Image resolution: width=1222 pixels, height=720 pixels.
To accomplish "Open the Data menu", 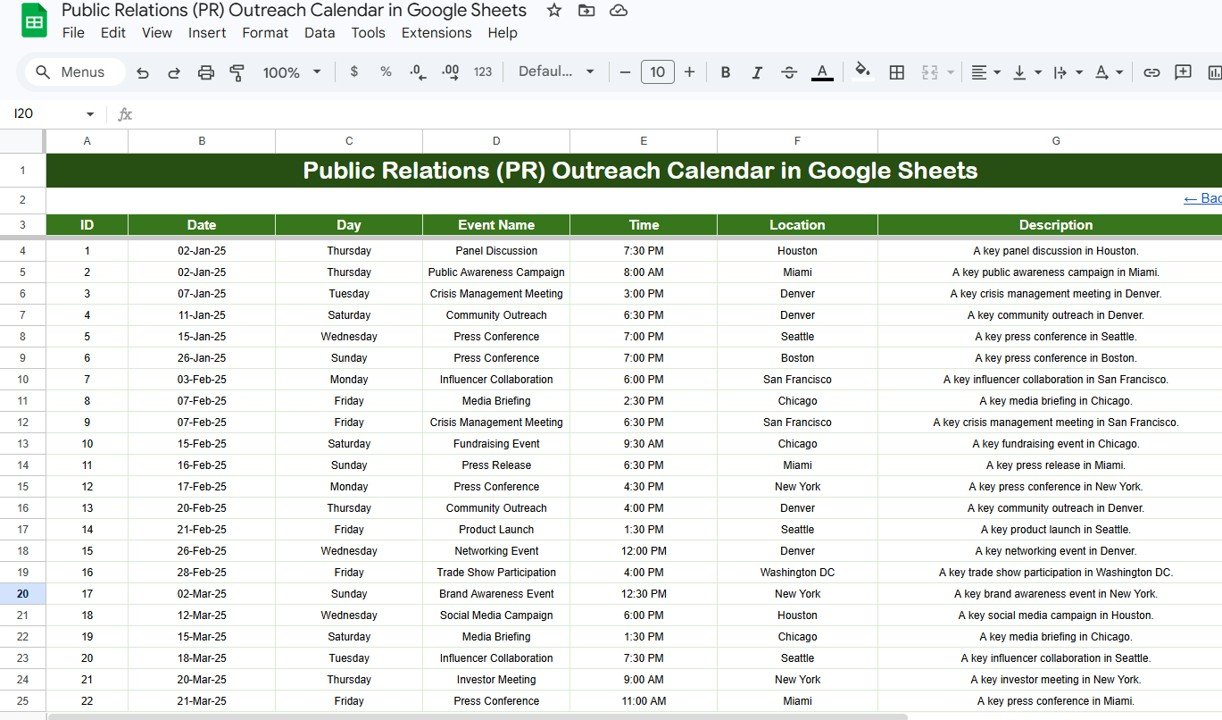I will 319,32.
